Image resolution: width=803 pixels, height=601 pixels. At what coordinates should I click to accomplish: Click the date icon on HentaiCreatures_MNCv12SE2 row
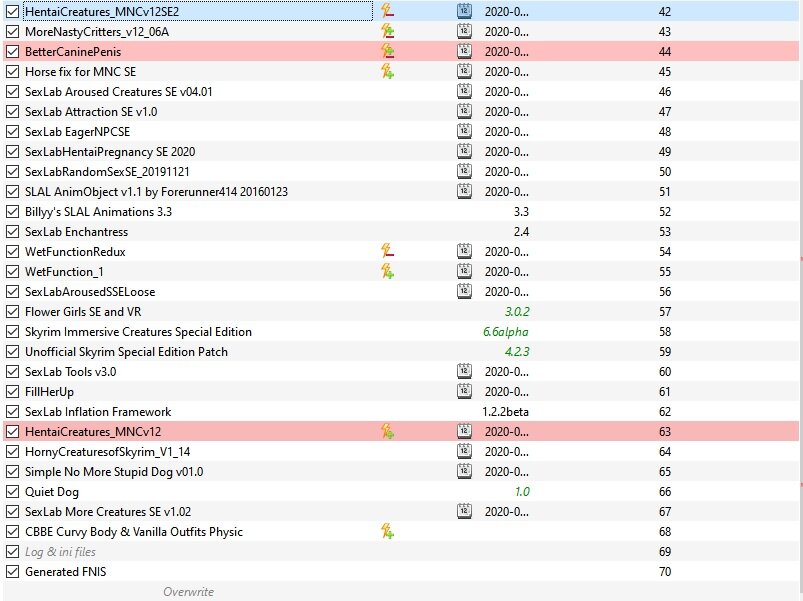click(464, 11)
